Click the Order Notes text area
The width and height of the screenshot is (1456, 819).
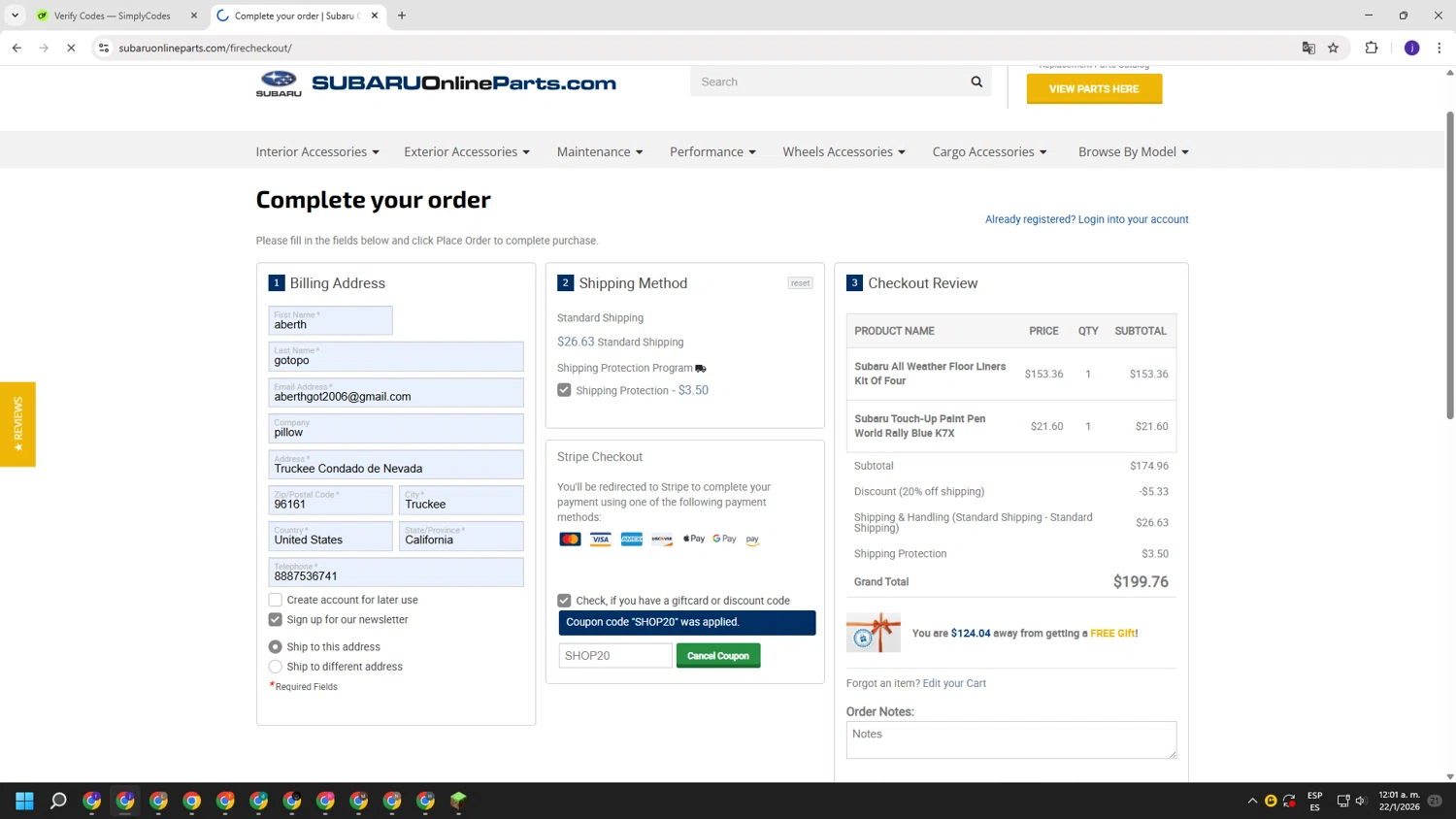coord(1011,739)
